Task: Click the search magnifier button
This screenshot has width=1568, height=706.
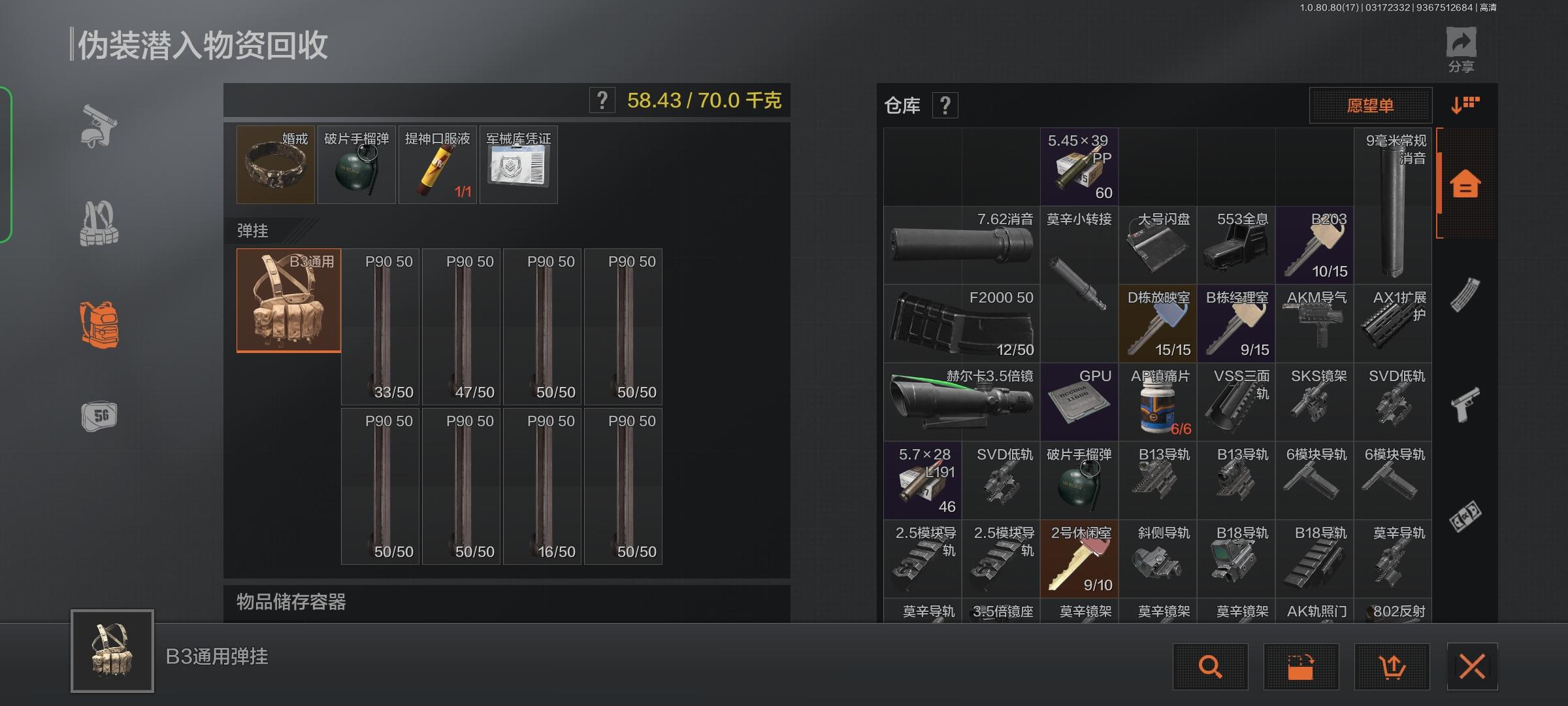Action: point(1210,667)
